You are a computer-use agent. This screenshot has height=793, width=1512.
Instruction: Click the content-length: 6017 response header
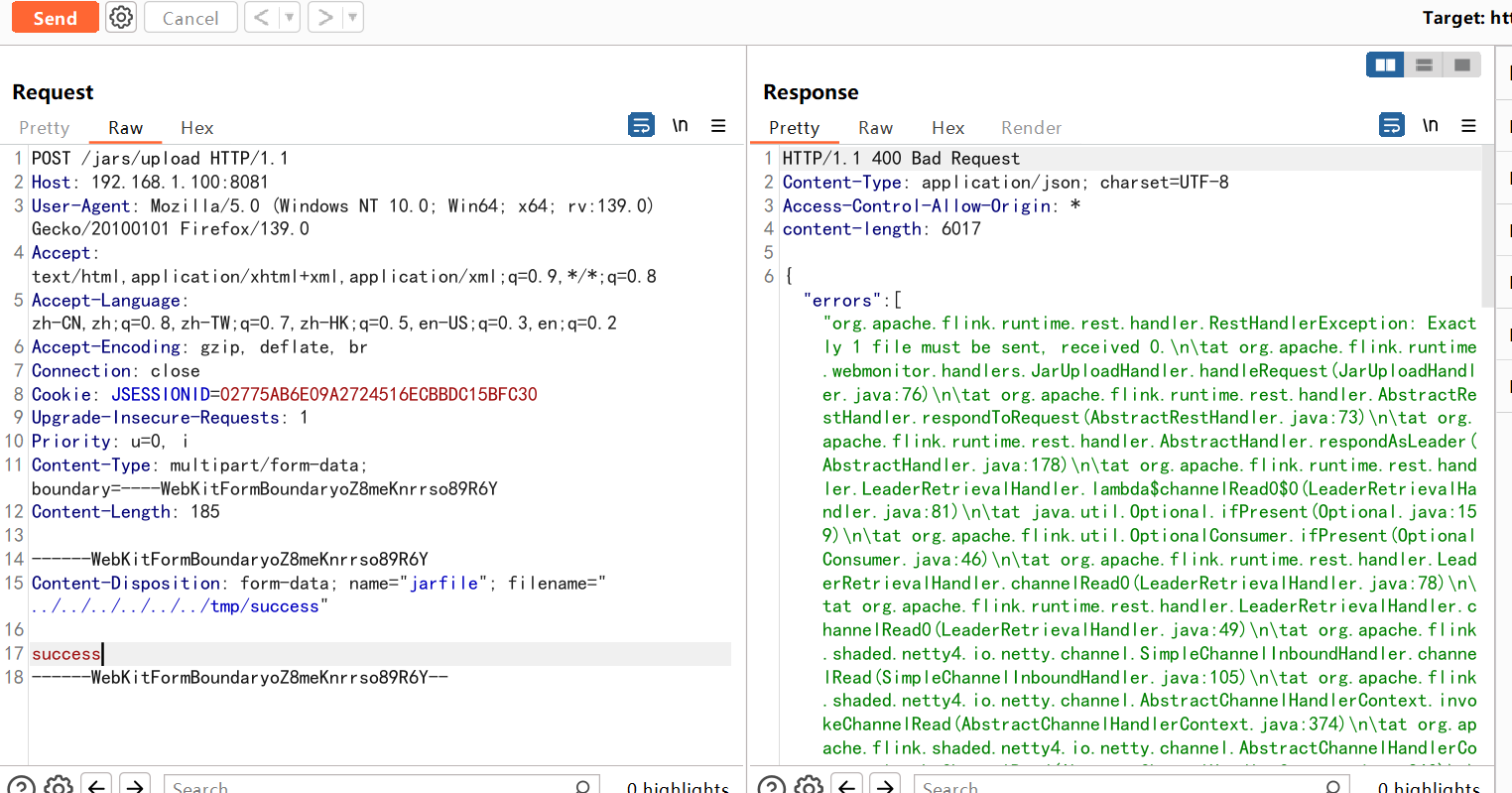click(x=881, y=228)
